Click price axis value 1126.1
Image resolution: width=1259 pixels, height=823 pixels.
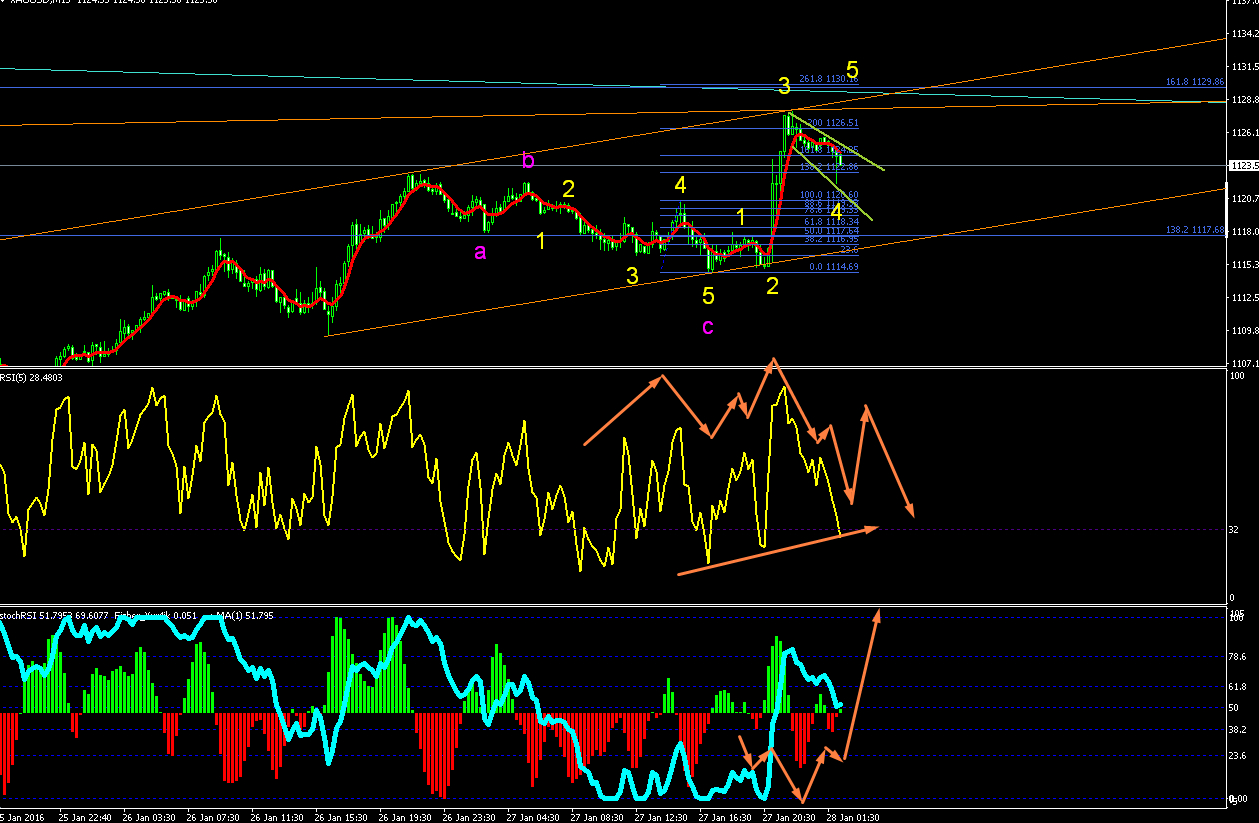tap(1246, 133)
